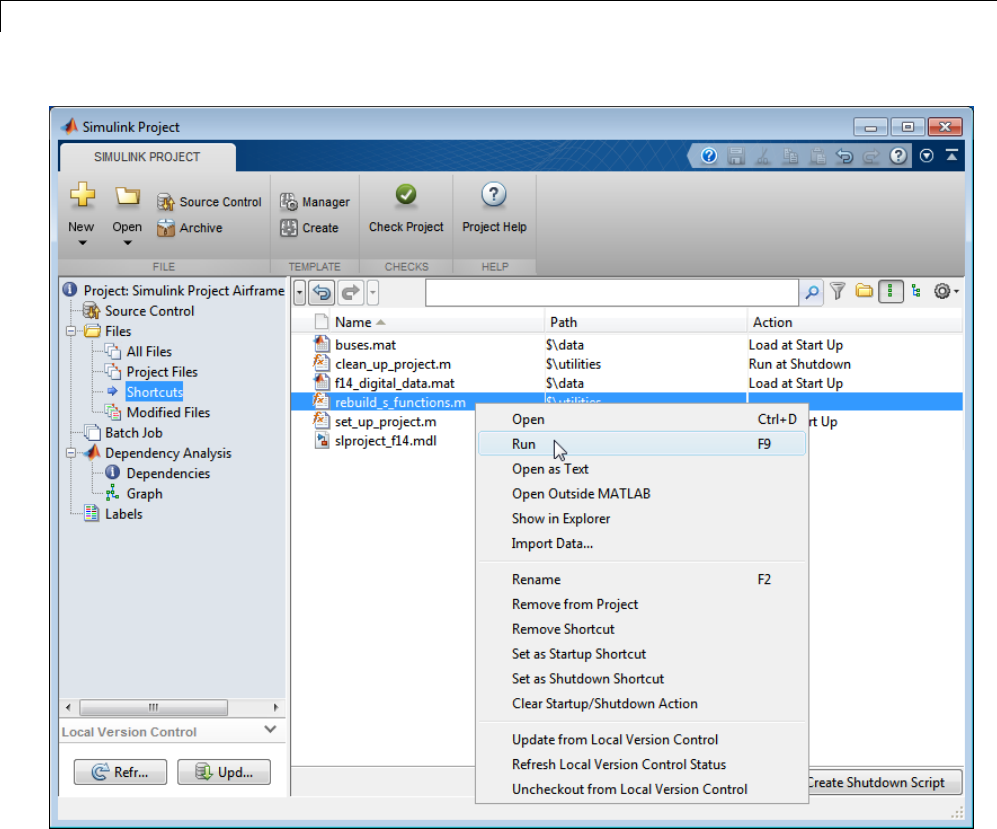Open the New dropdown arrow

82,243
